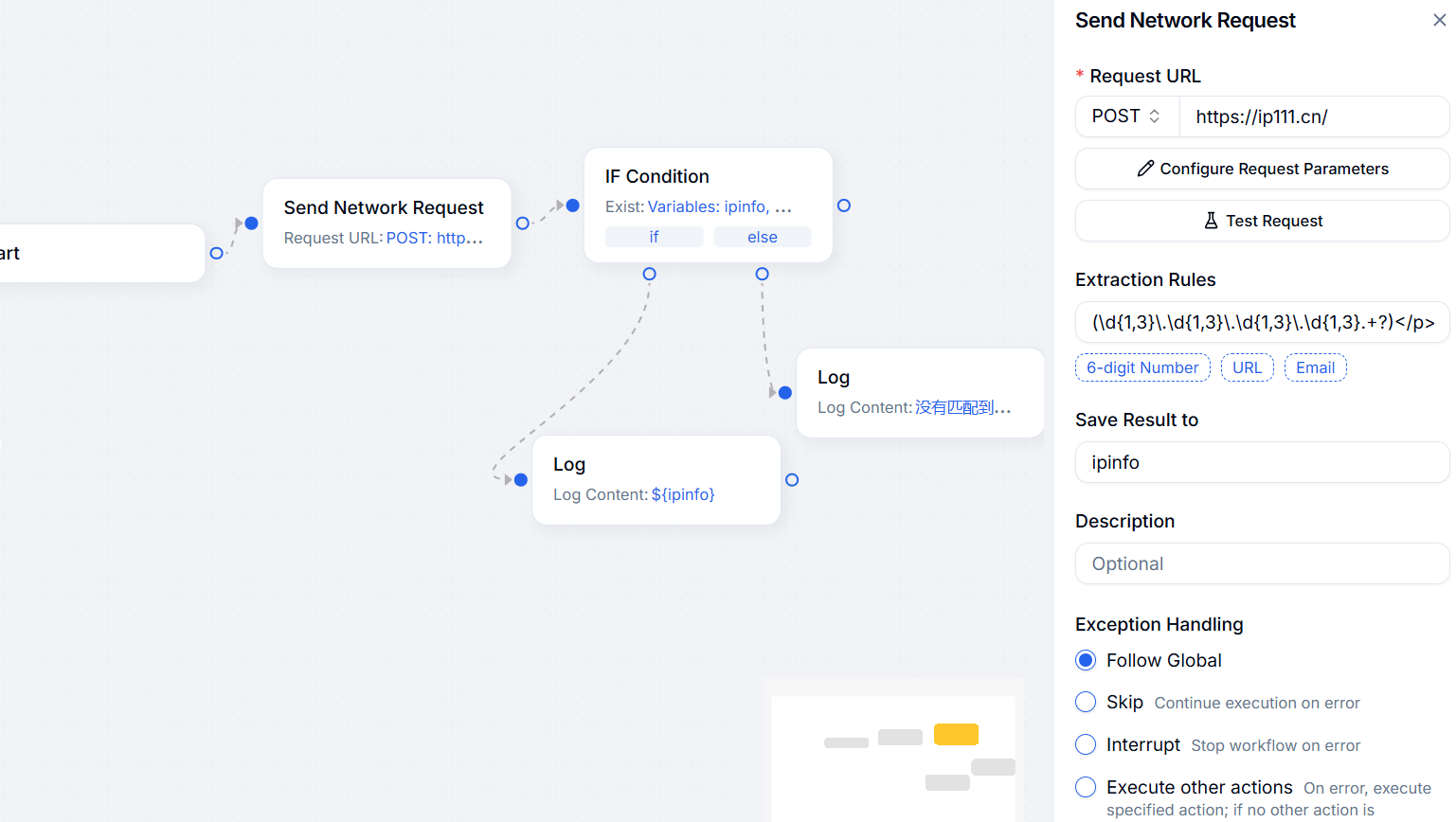Click the IF Condition node's input port
Image resolution: width=1456 pixels, height=822 pixels.
[572, 205]
